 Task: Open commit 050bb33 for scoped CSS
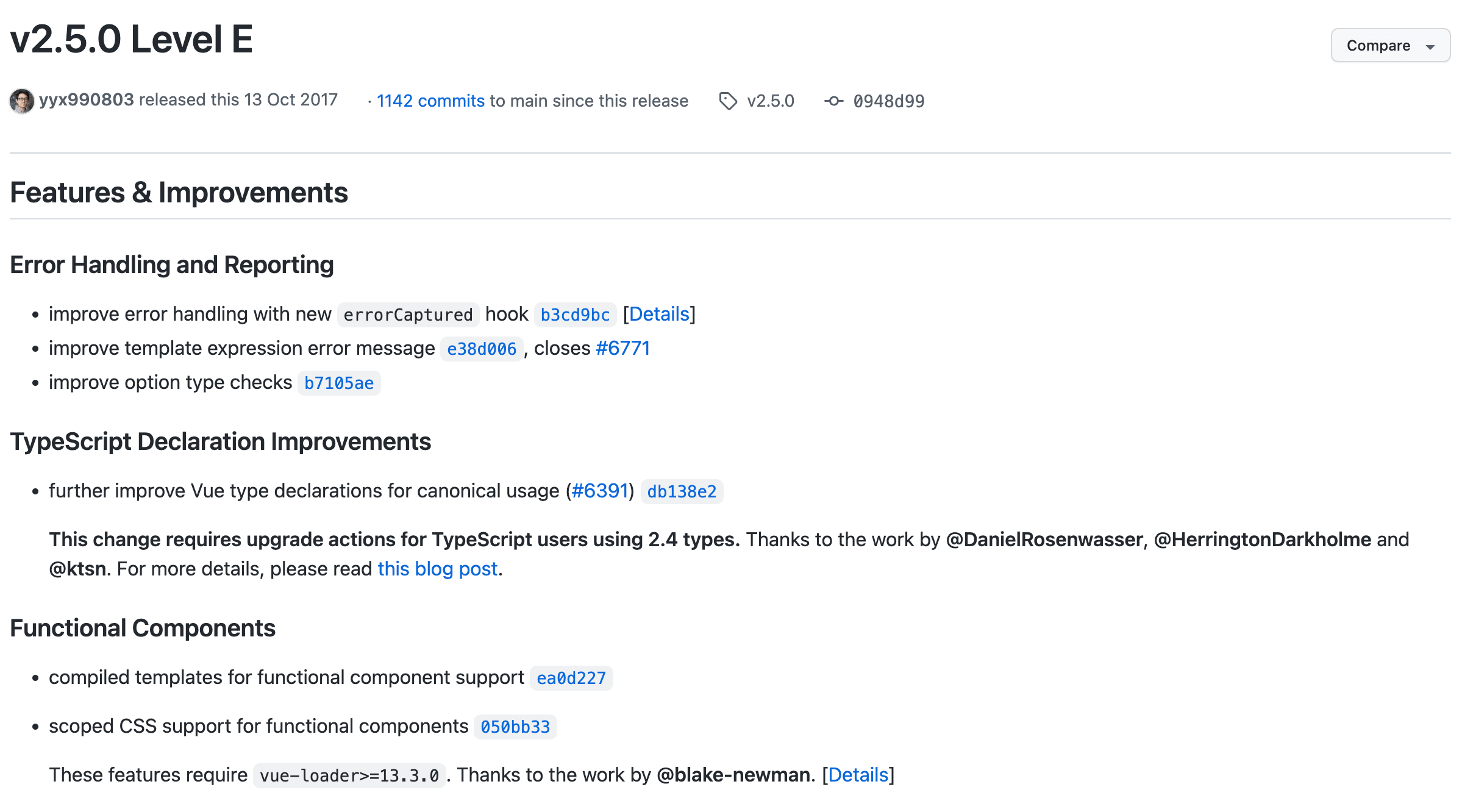pos(515,727)
